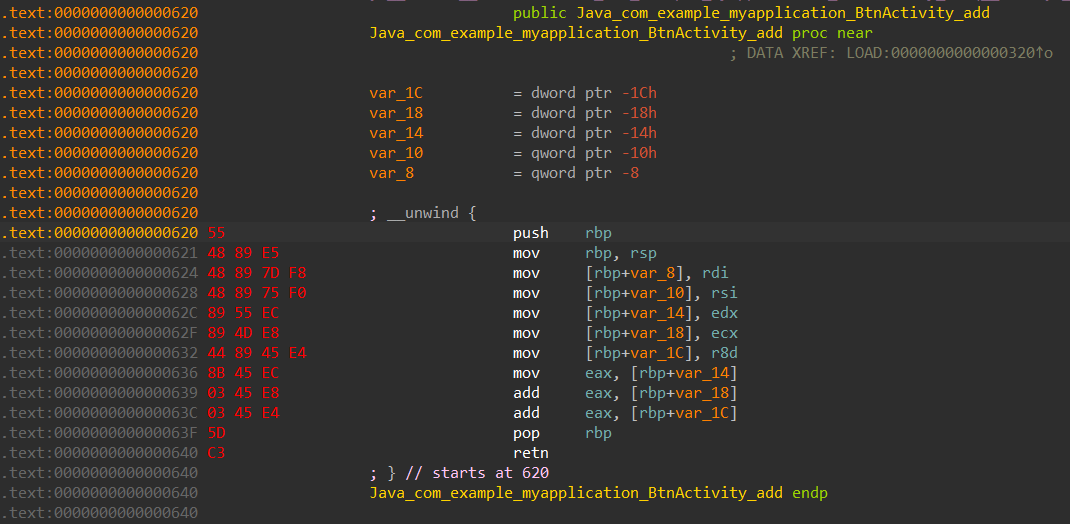Click the 'qword ptr -8' offset
This screenshot has width=1070, height=524.
click(x=585, y=173)
